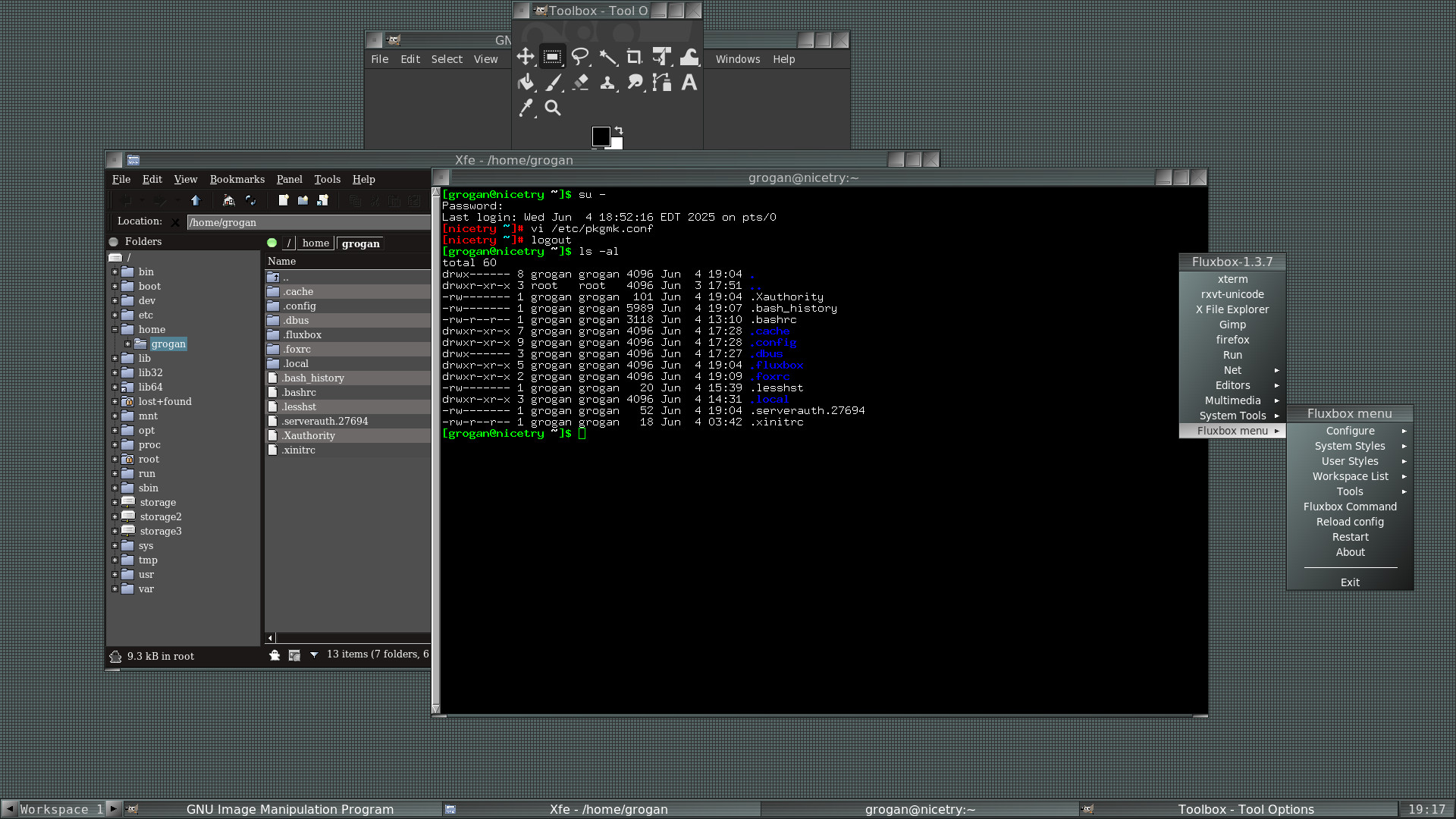Open the black foreground color swatch
This screenshot has width=1456, height=819.
click(x=601, y=136)
